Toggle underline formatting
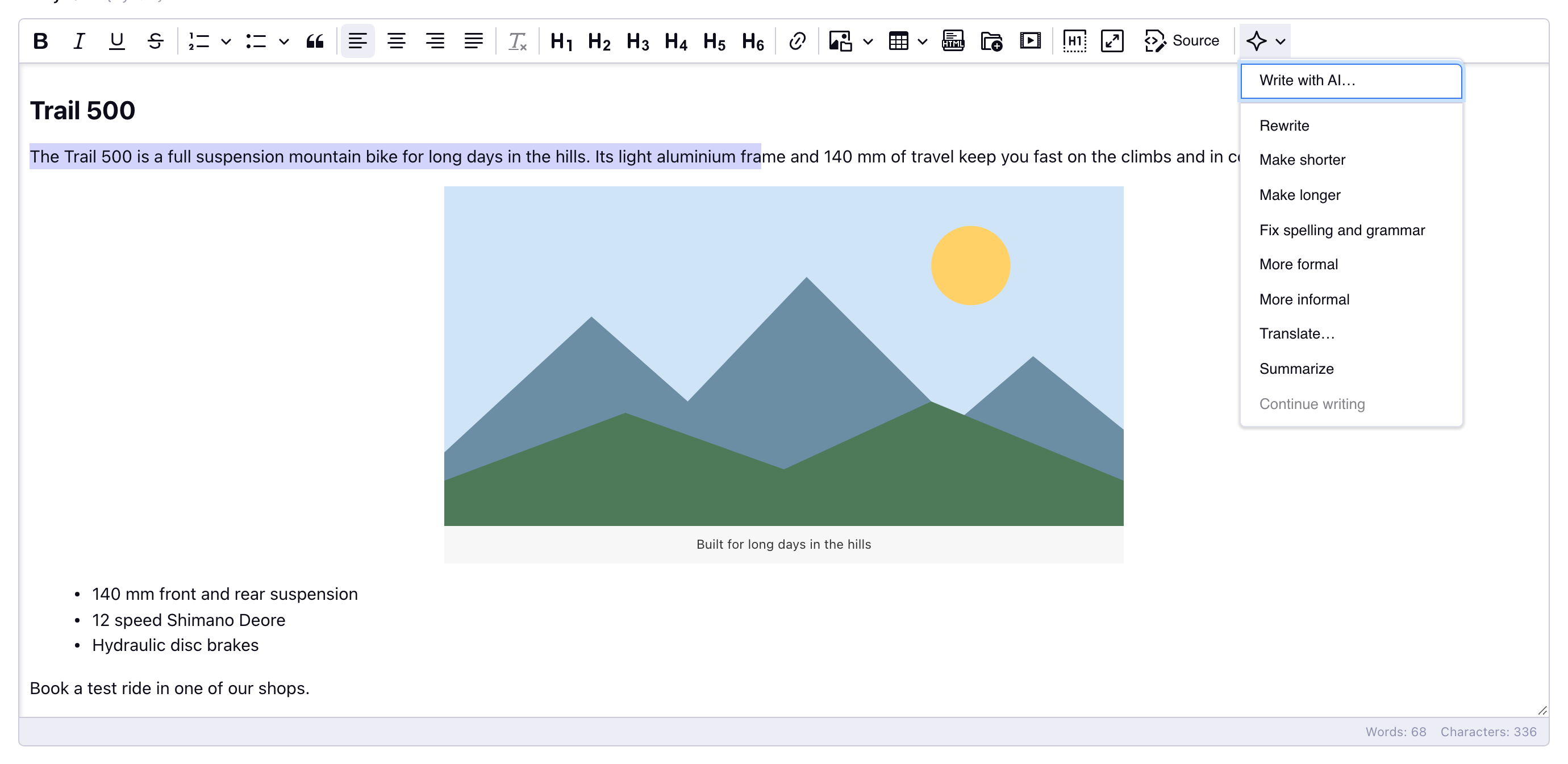 116,41
